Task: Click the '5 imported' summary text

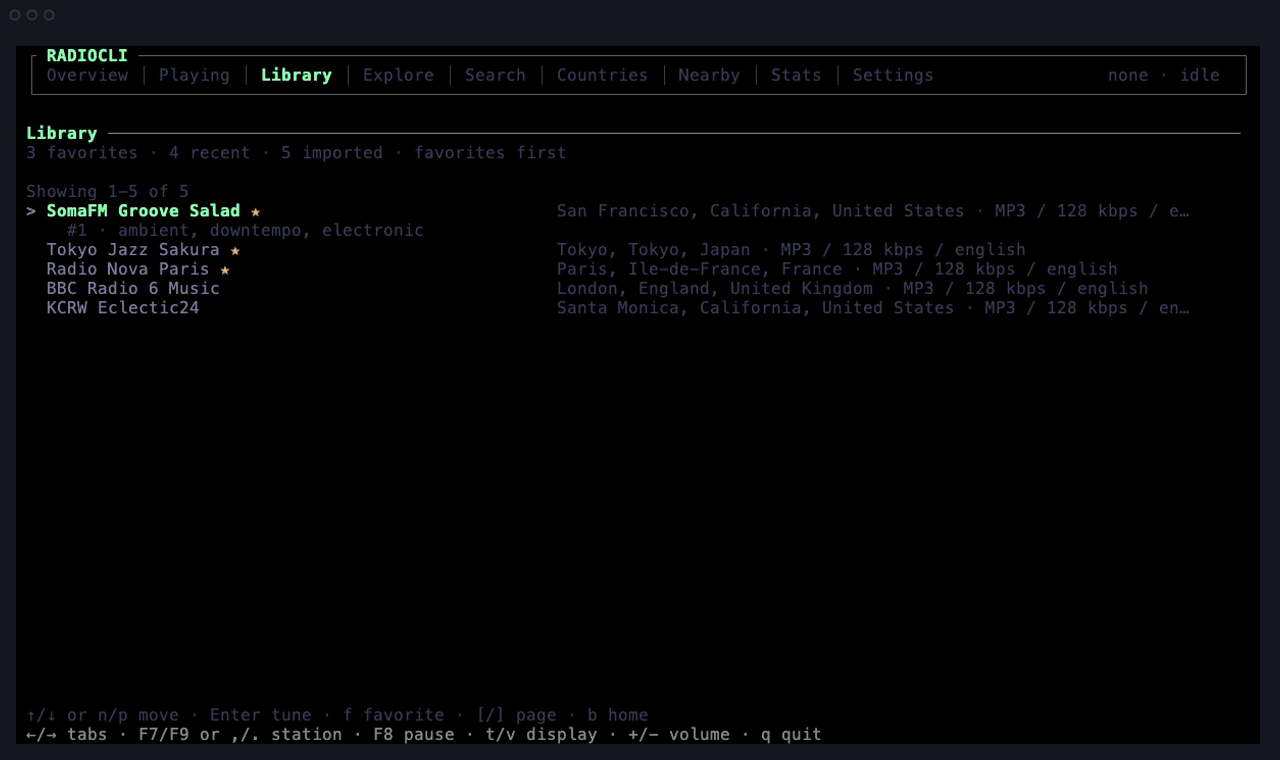Action: pos(332,153)
